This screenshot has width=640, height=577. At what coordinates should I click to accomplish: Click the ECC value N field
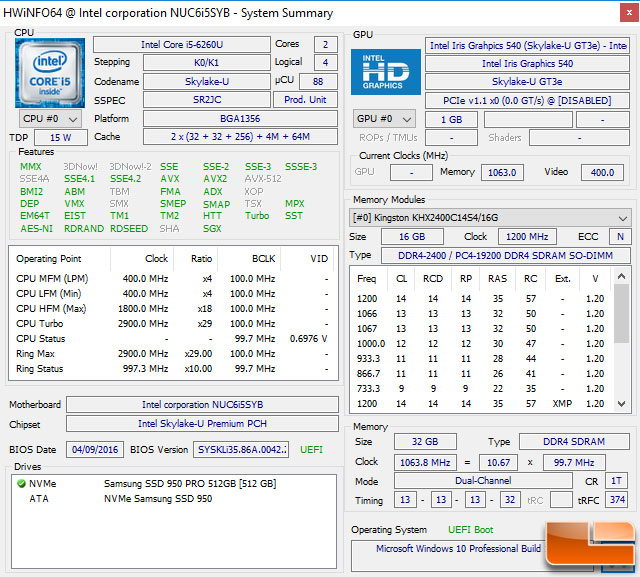pyautogui.click(x=620, y=237)
